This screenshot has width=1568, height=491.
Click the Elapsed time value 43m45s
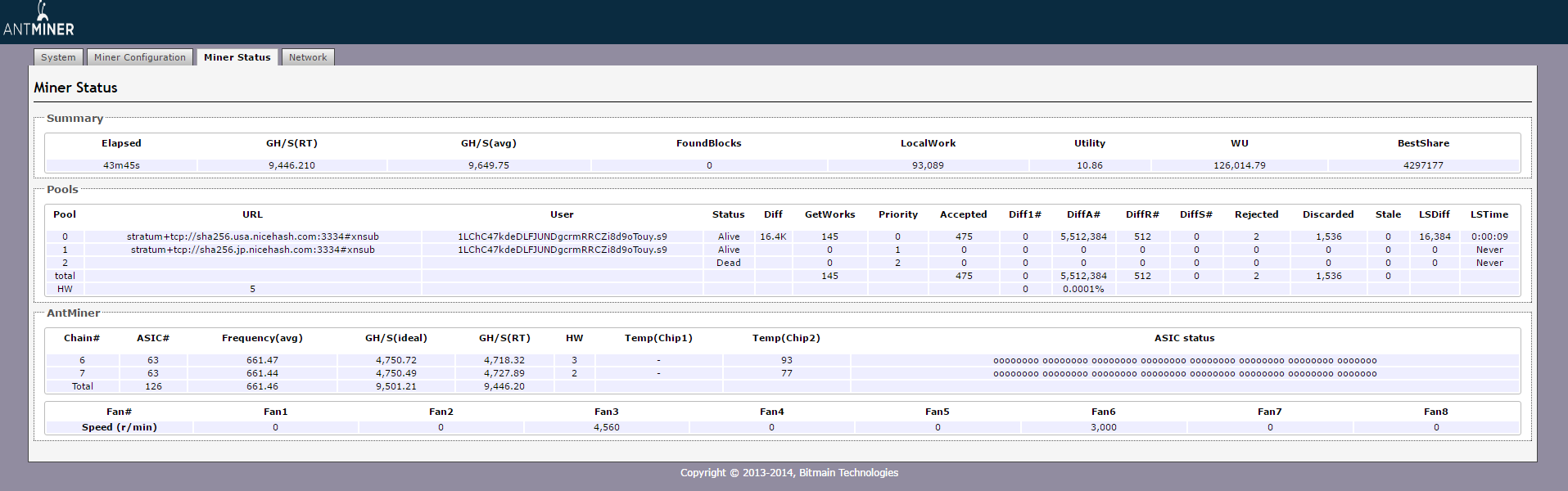click(121, 165)
